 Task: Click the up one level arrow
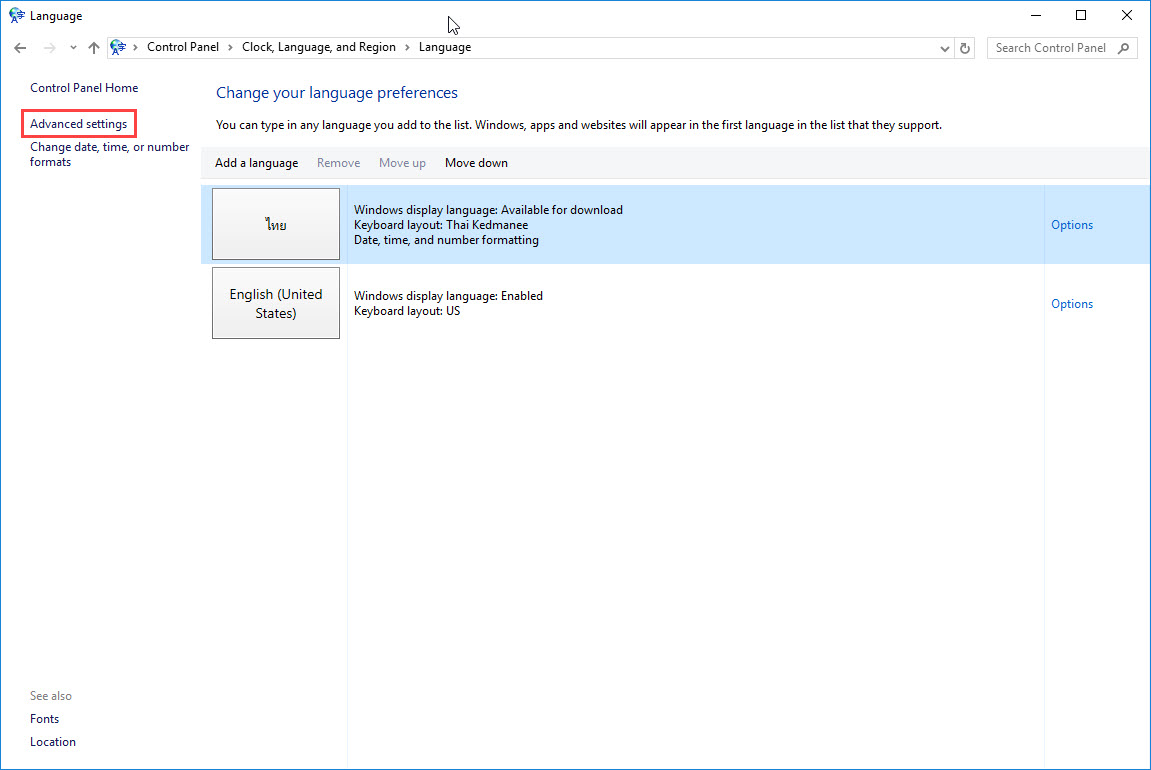pyautogui.click(x=93, y=47)
